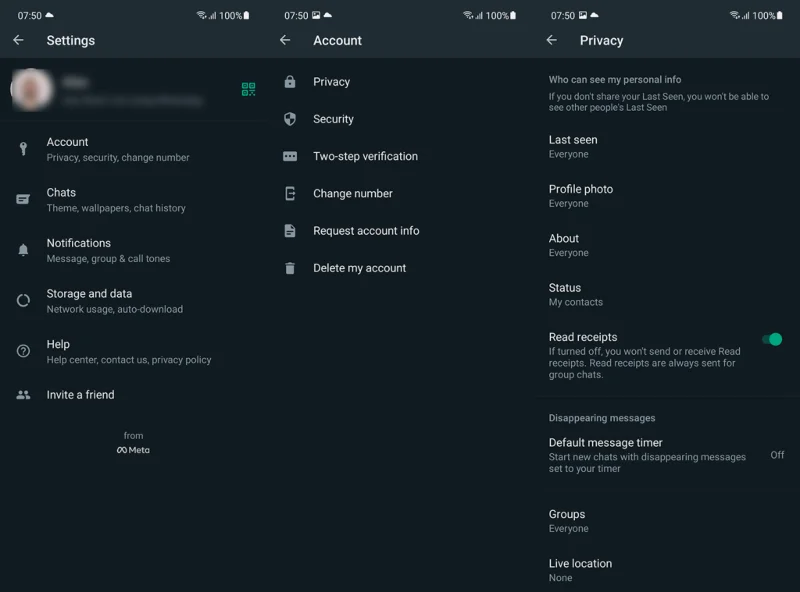Tap the 'Privacy' title in the header

(x=601, y=40)
